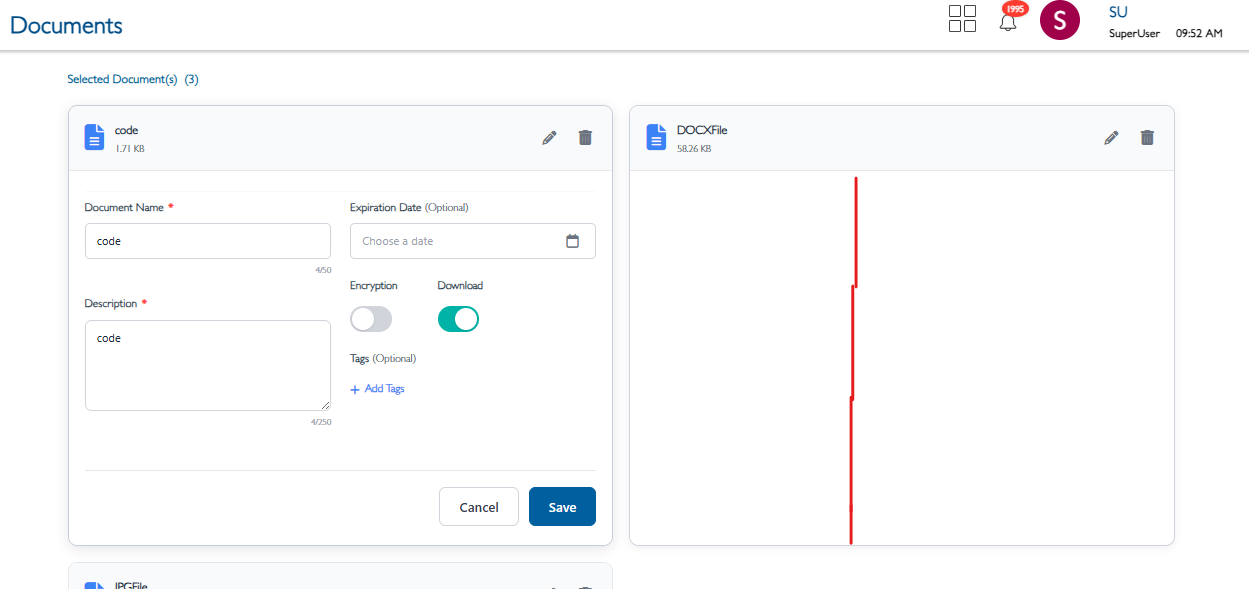
Task: Click the Add Tags link
Action: (378, 389)
